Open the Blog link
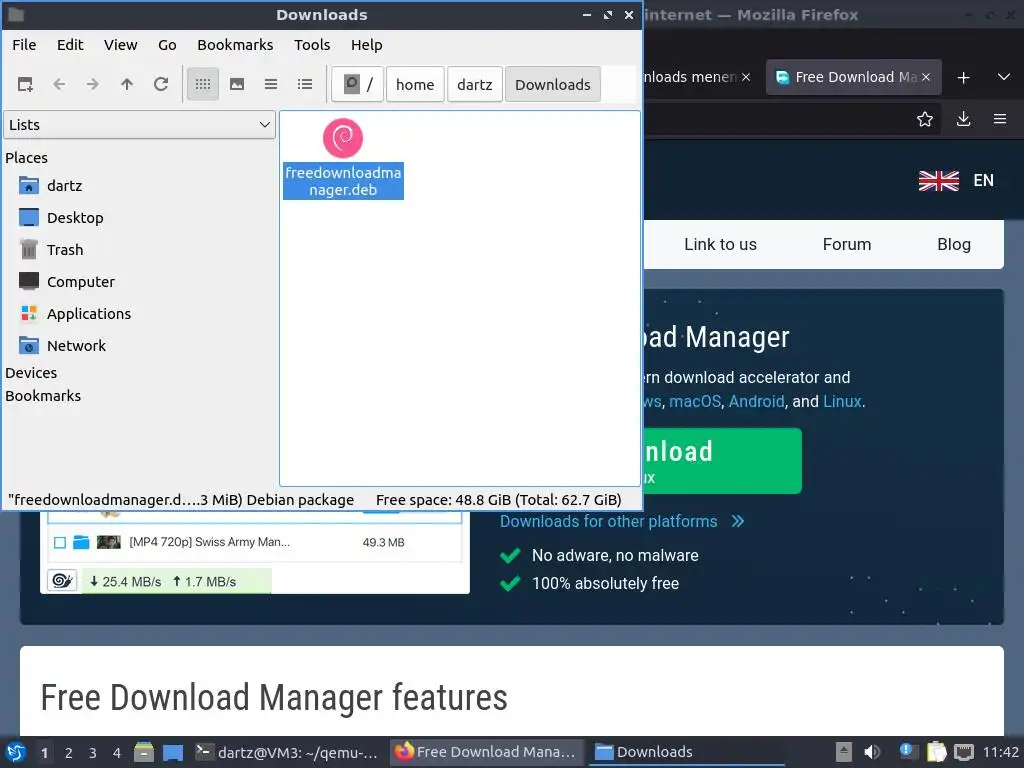The height and width of the screenshot is (768, 1024). coord(954,244)
